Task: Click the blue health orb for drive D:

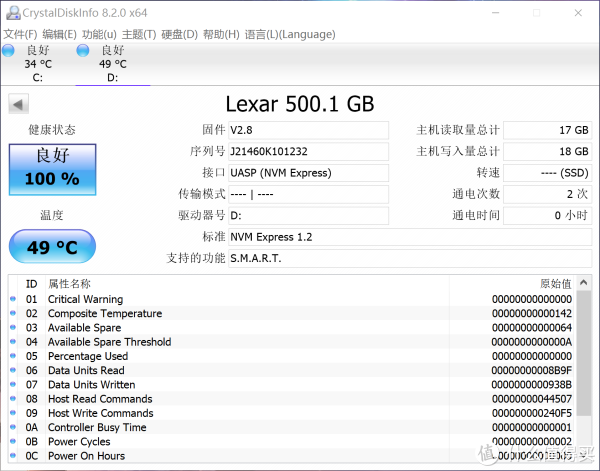Action: [x=83, y=50]
